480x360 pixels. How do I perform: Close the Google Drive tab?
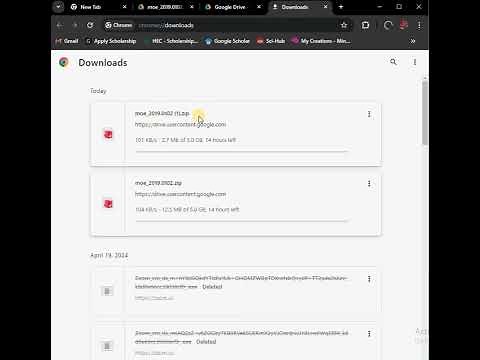point(259,7)
